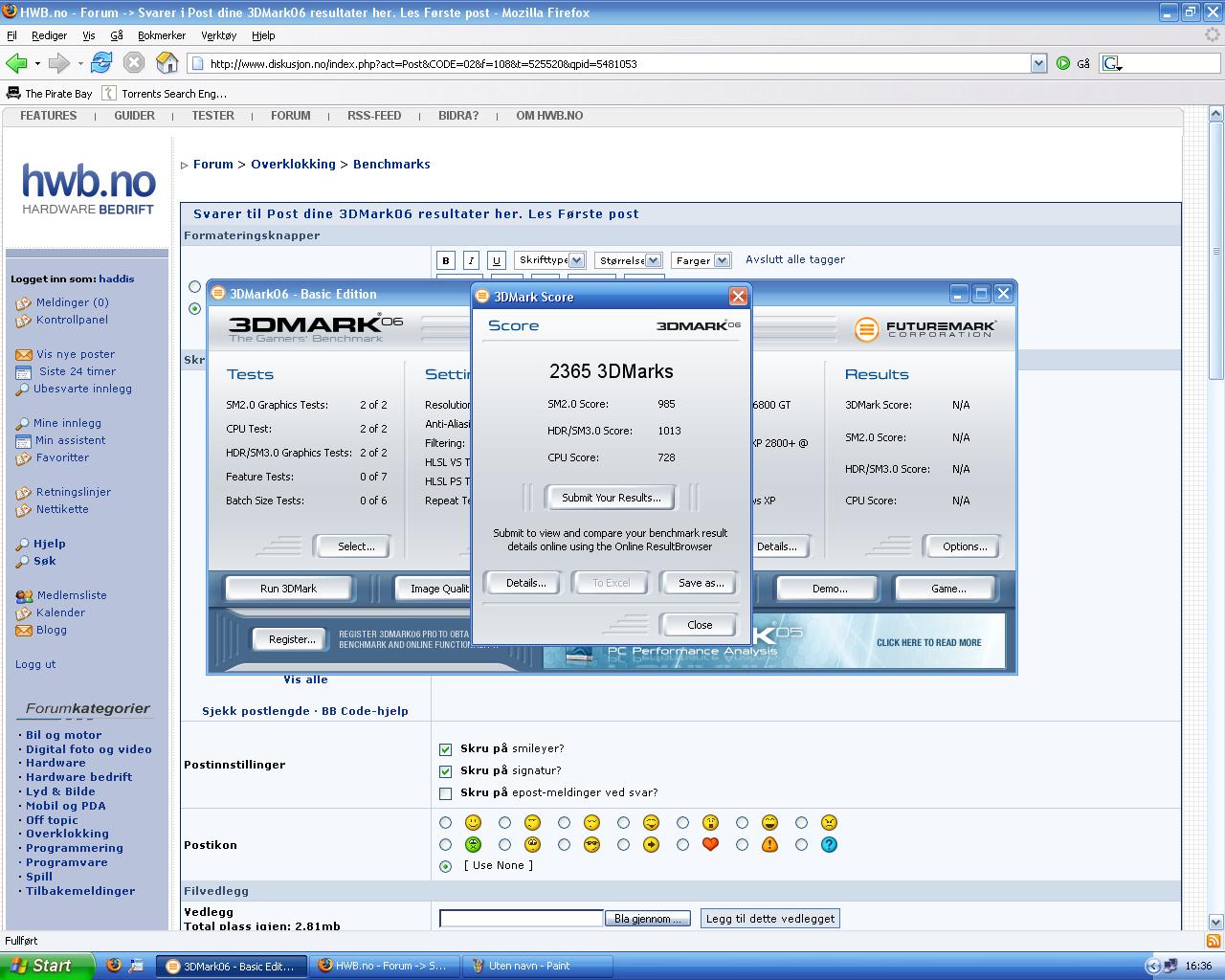Select the green smiley post icon
Image resolution: width=1225 pixels, height=980 pixels.
point(473,844)
